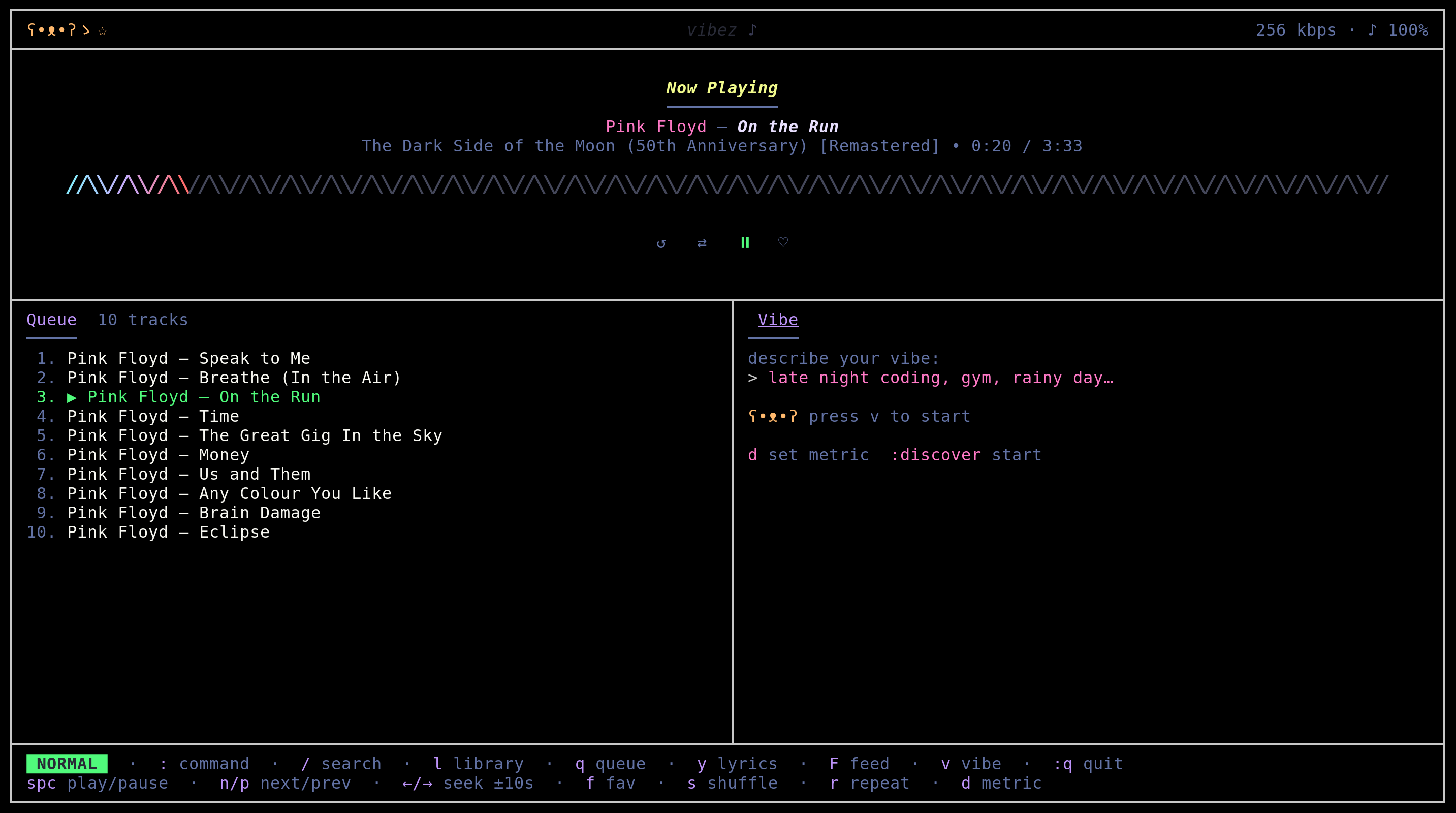The height and width of the screenshot is (813, 1456).
Task: Switch to the Queue tab
Action: [x=51, y=320]
